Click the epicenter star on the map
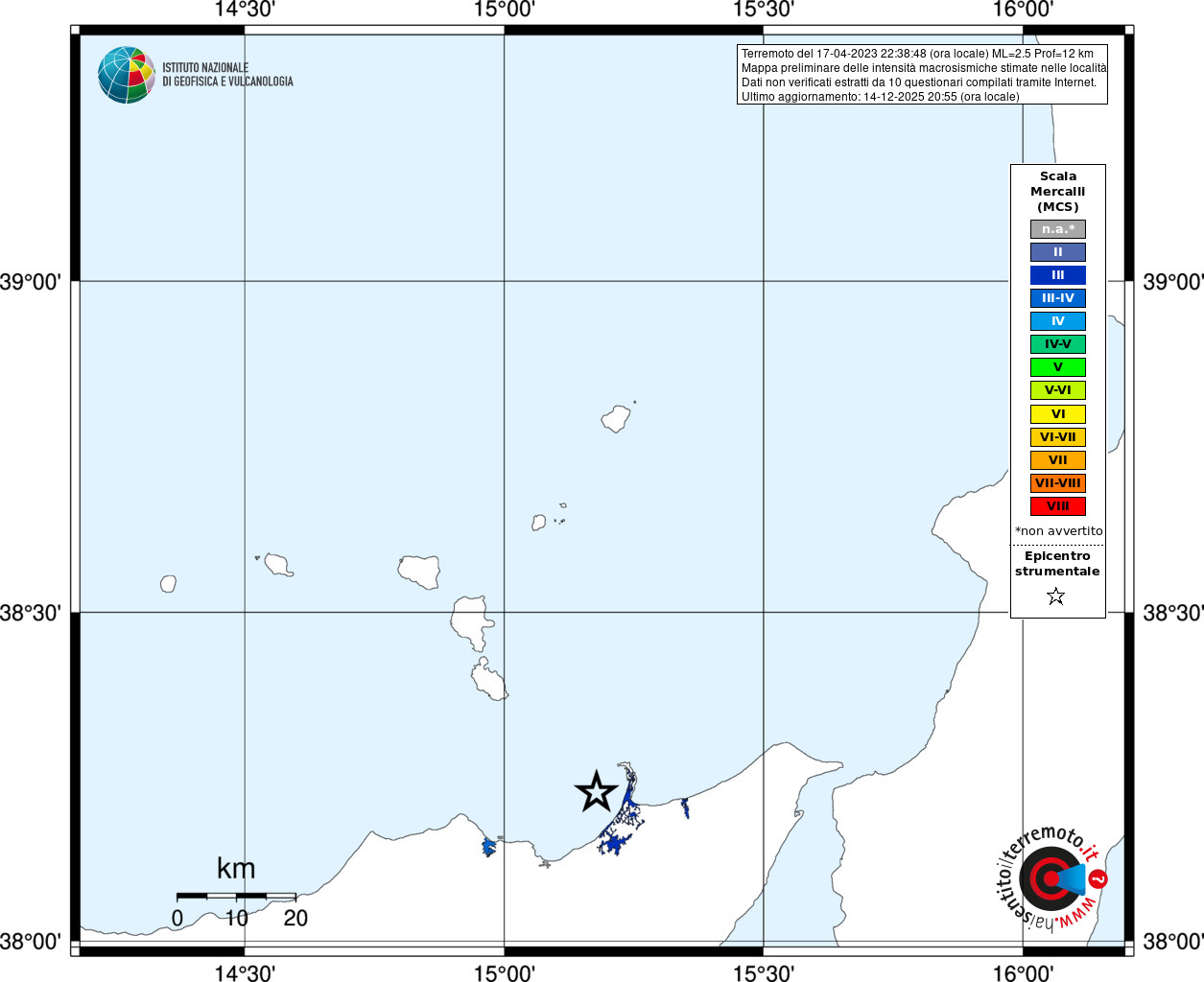This screenshot has height=982, width=1204. pos(597,792)
